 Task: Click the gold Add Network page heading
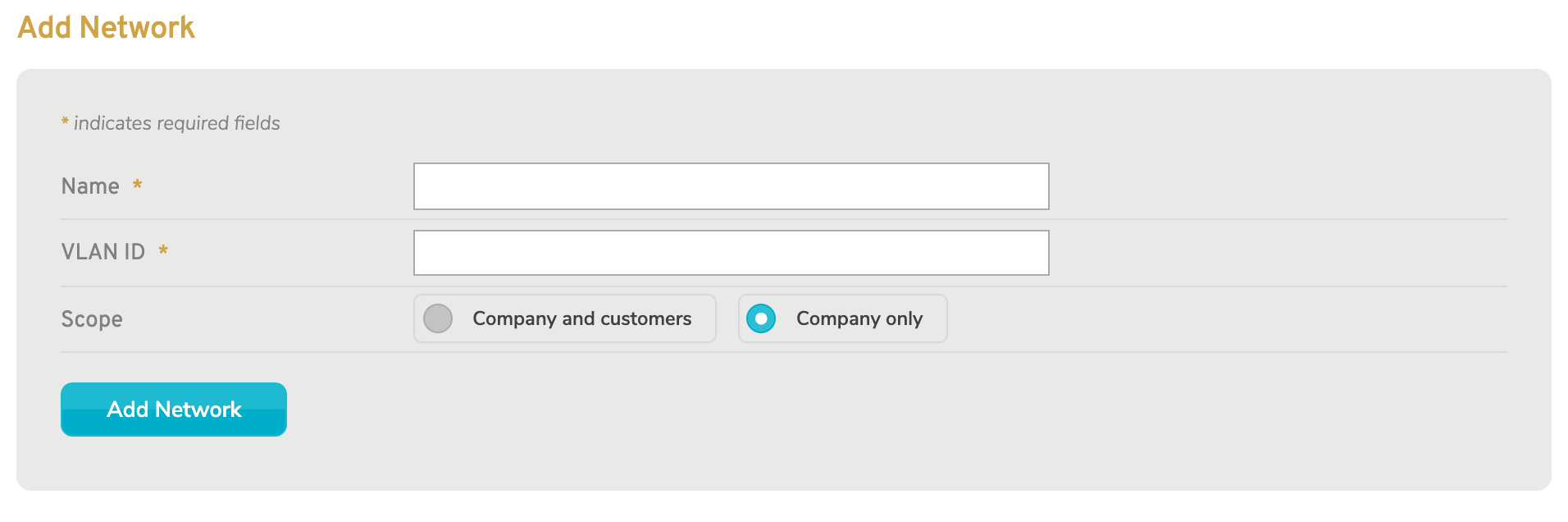[x=107, y=27]
